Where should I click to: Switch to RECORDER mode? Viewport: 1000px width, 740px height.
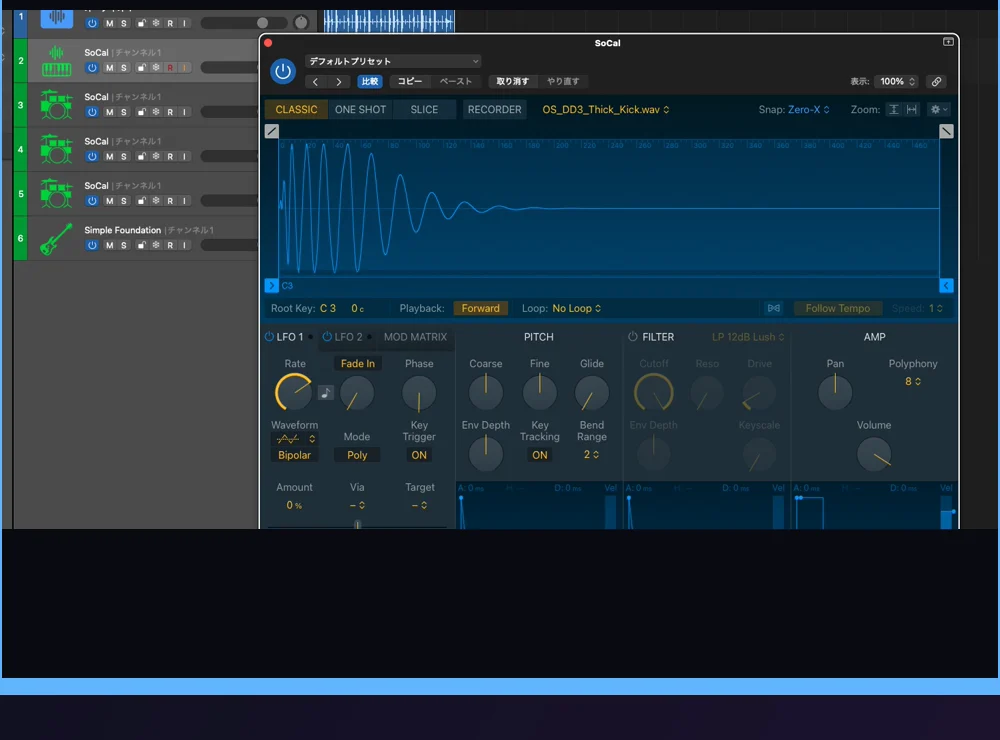tap(494, 110)
